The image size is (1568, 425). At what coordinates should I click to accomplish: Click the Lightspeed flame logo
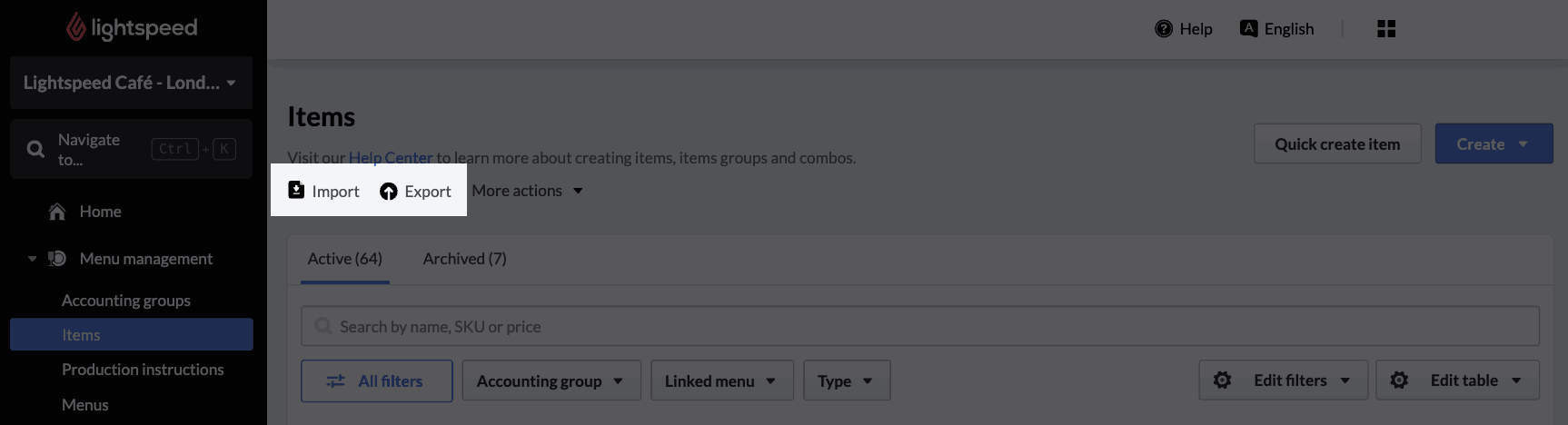coord(76,27)
